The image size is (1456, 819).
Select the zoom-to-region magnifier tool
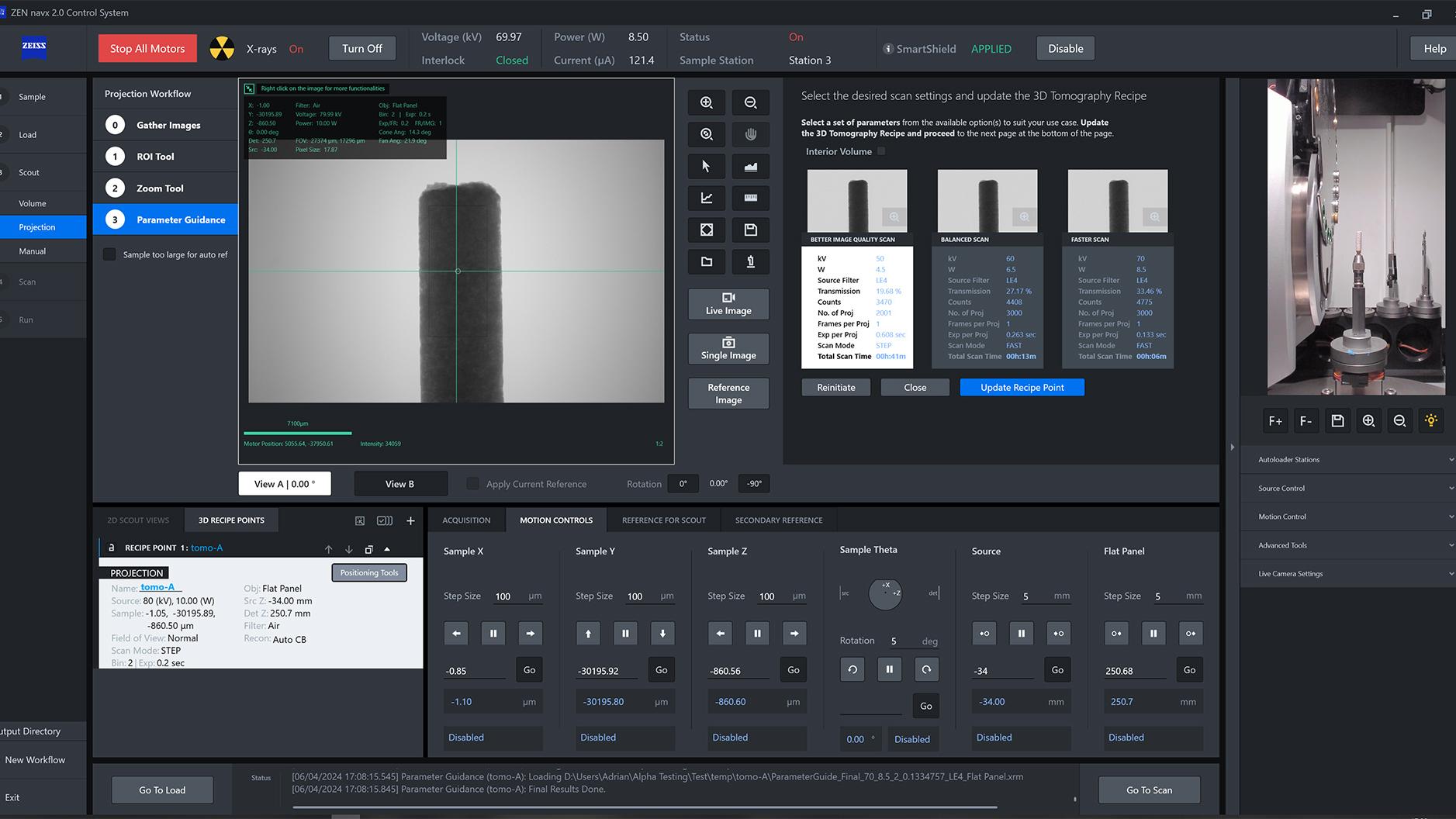(706, 134)
